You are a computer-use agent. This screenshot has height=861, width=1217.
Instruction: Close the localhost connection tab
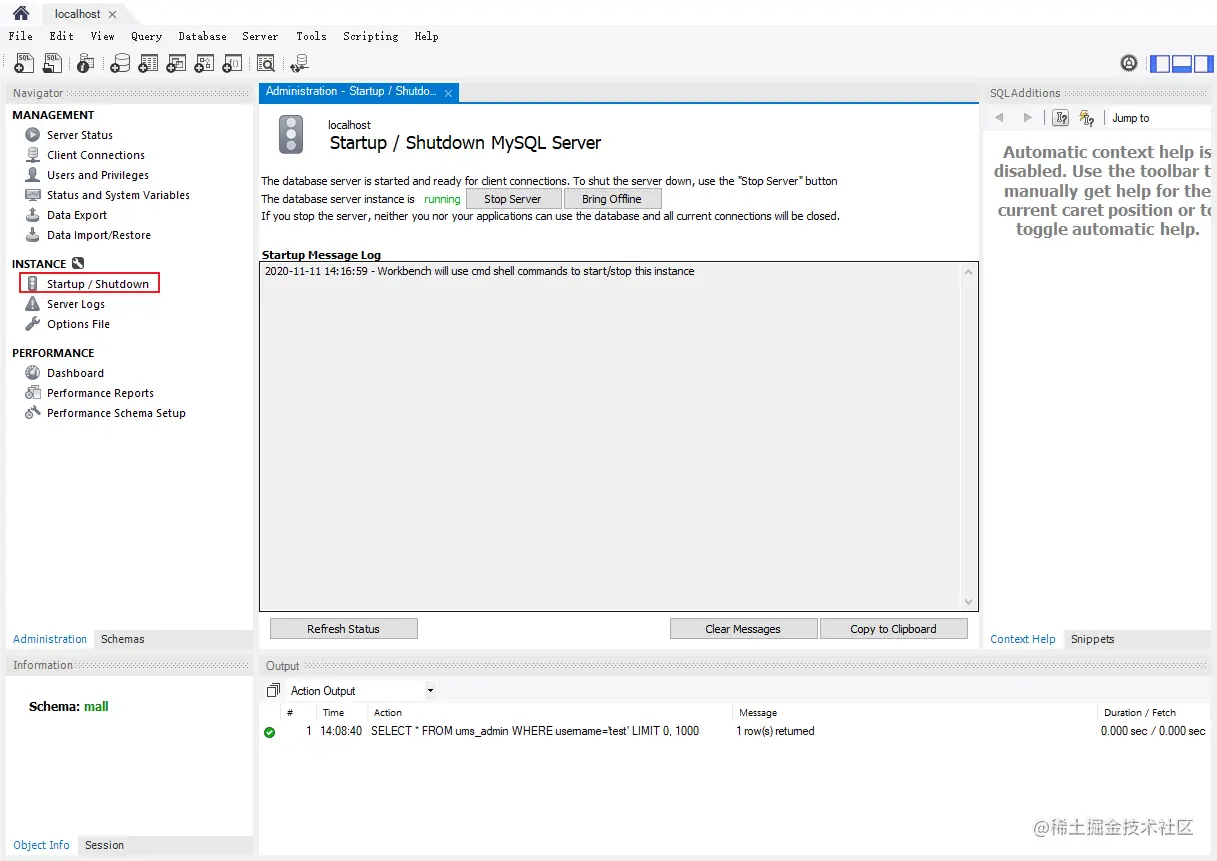click(x=112, y=15)
